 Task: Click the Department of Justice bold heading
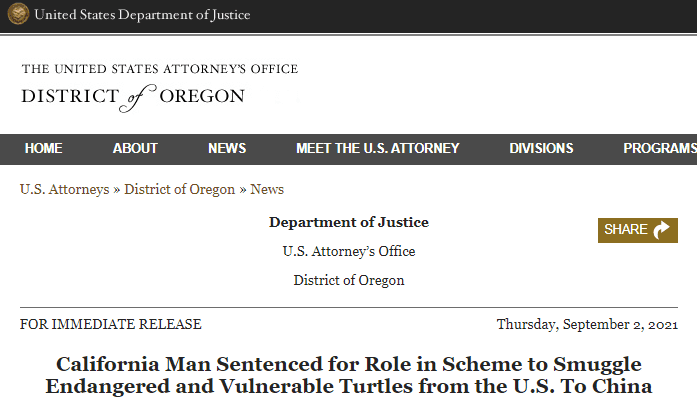[x=349, y=222]
